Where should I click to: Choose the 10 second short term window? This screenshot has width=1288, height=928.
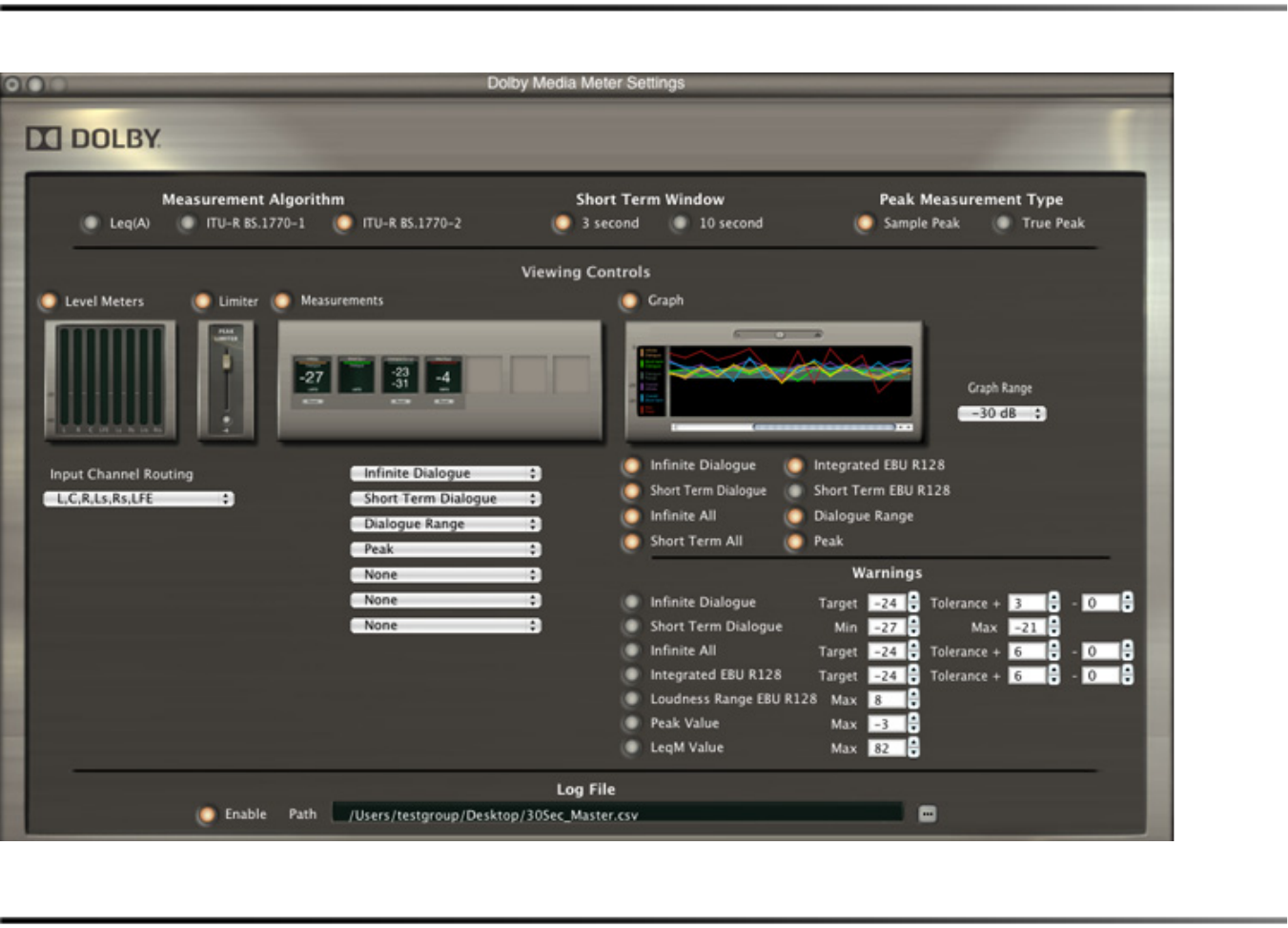click(679, 223)
